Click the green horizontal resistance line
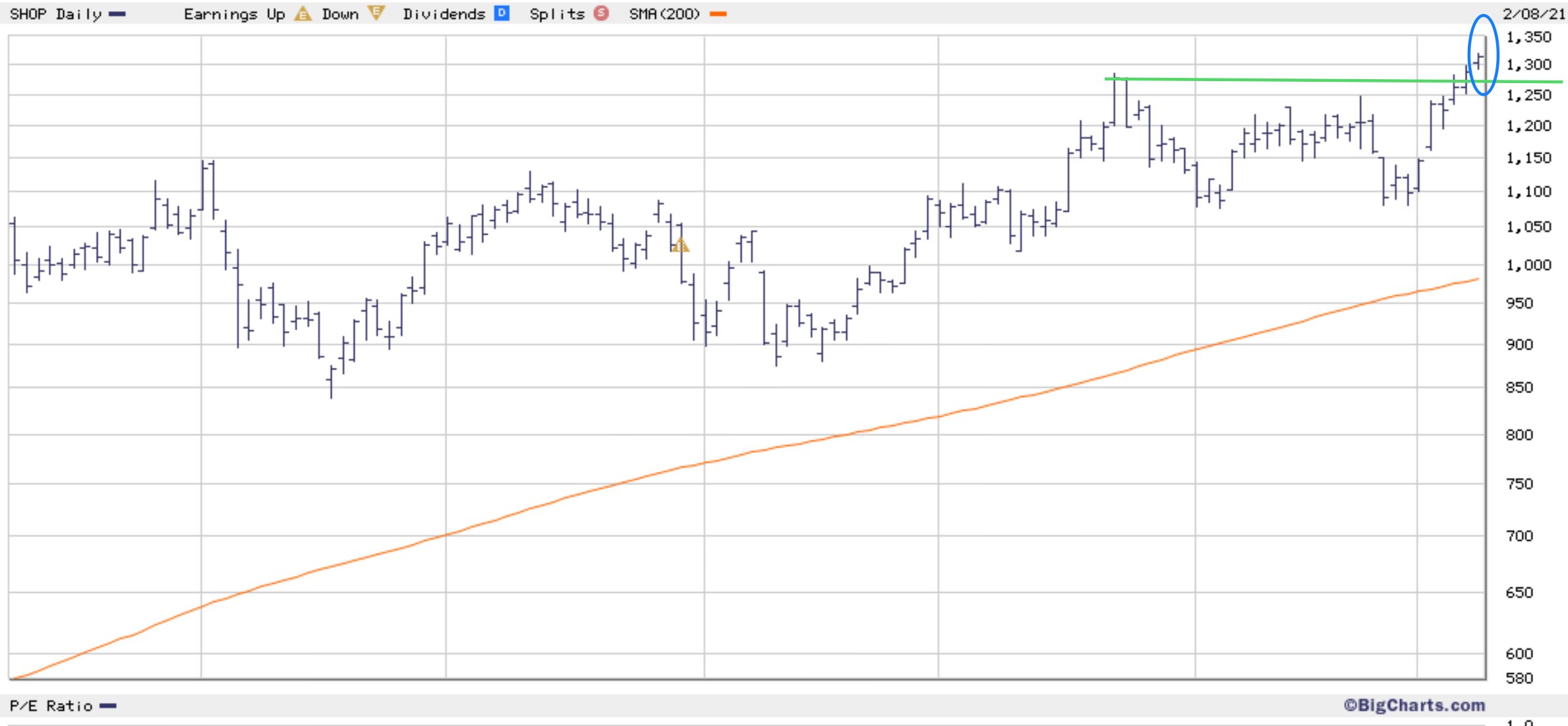This screenshot has height=726, width=1568. click(x=1285, y=80)
